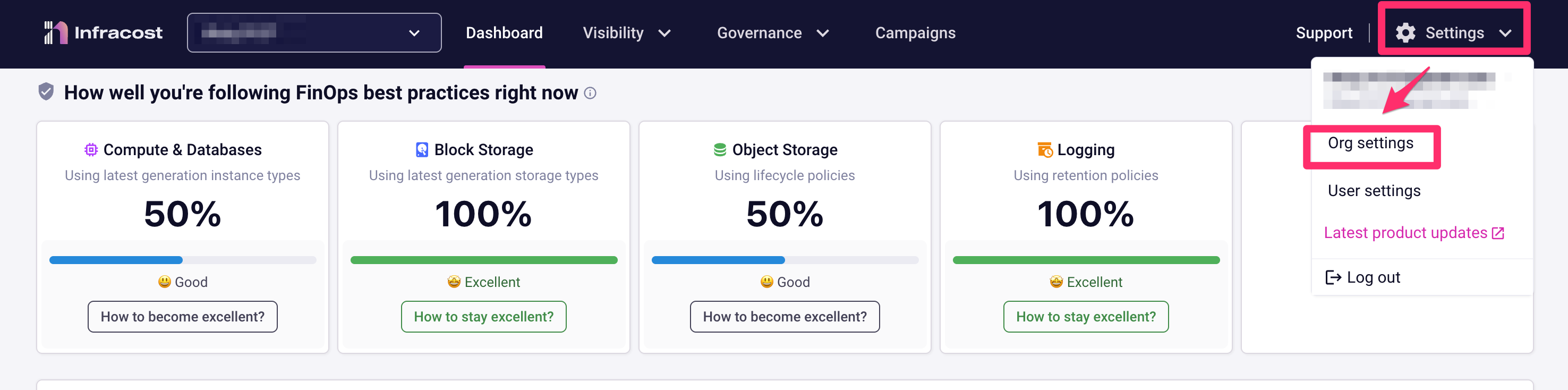Image resolution: width=1568 pixels, height=390 pixels.
Task: Click 'Using lifecycle policies' text
Action: point(785,176)
